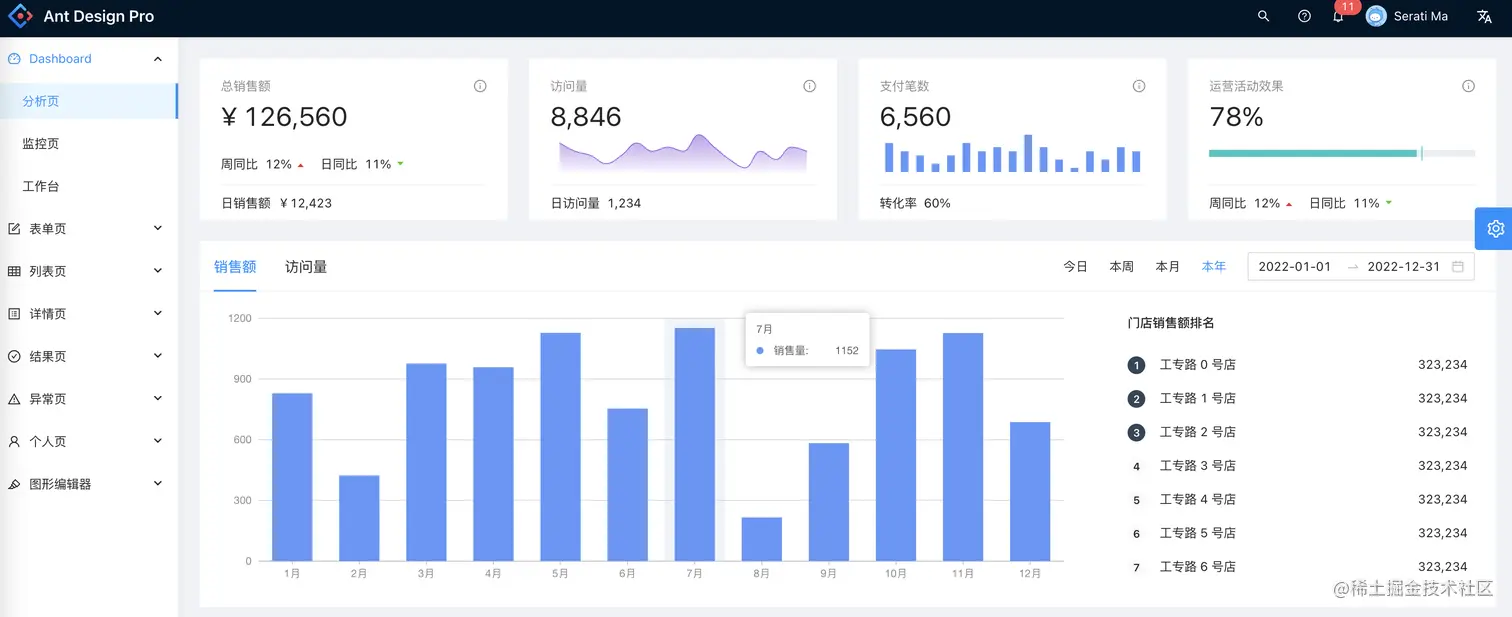This screenshot has height=617, width=1512.
Task: Click the Serati Ma avatar
Action: 1376,17
